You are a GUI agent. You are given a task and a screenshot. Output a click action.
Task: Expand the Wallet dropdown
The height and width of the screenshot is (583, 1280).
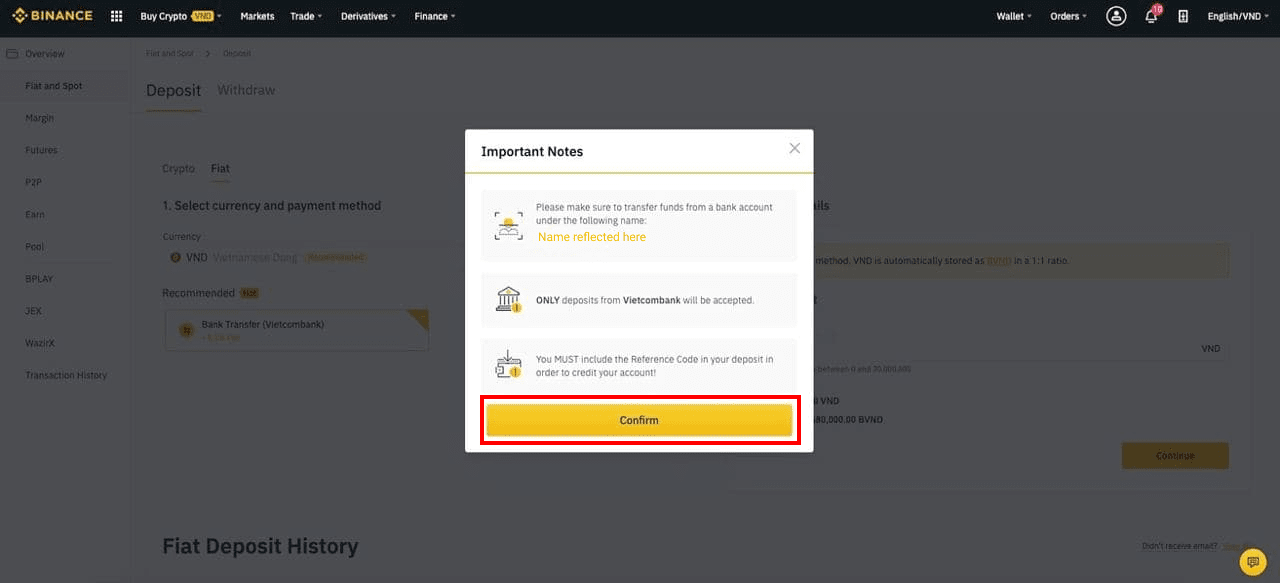(x=1014, y=16)
